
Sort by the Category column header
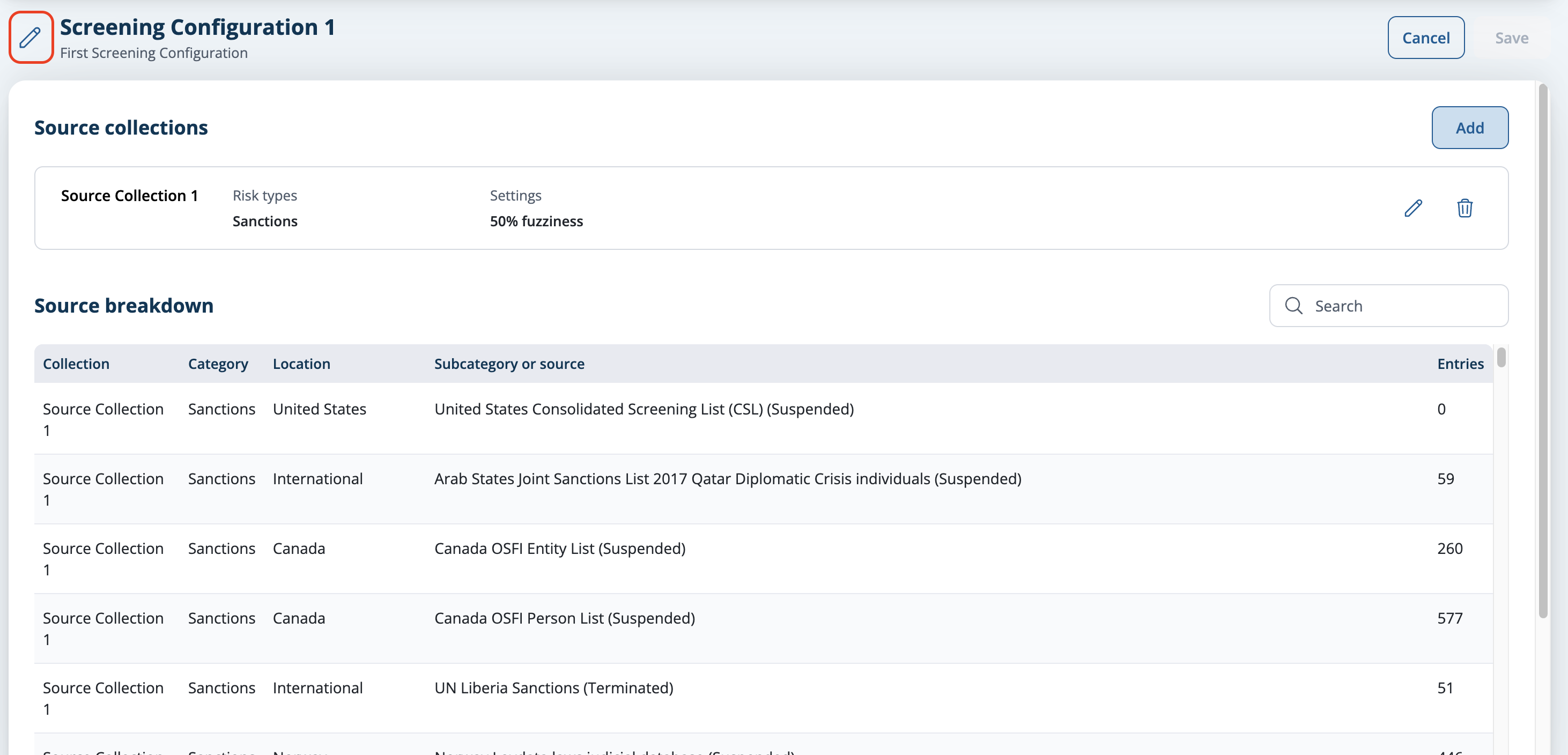tap(218, 364)
